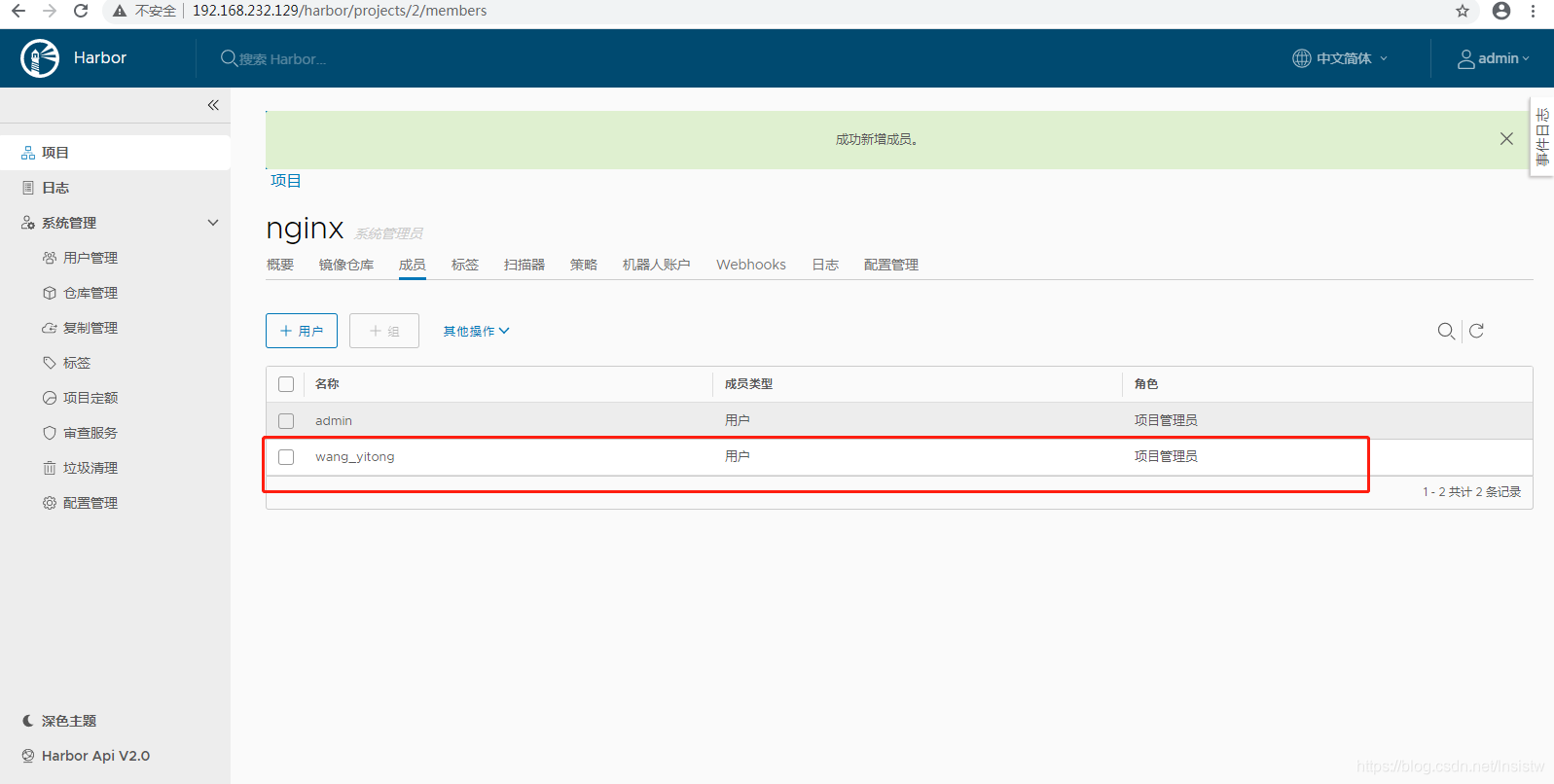Open 垃圾清理 in sidebar
Viewport: 1554px width, 784px height.
[90, 468]
